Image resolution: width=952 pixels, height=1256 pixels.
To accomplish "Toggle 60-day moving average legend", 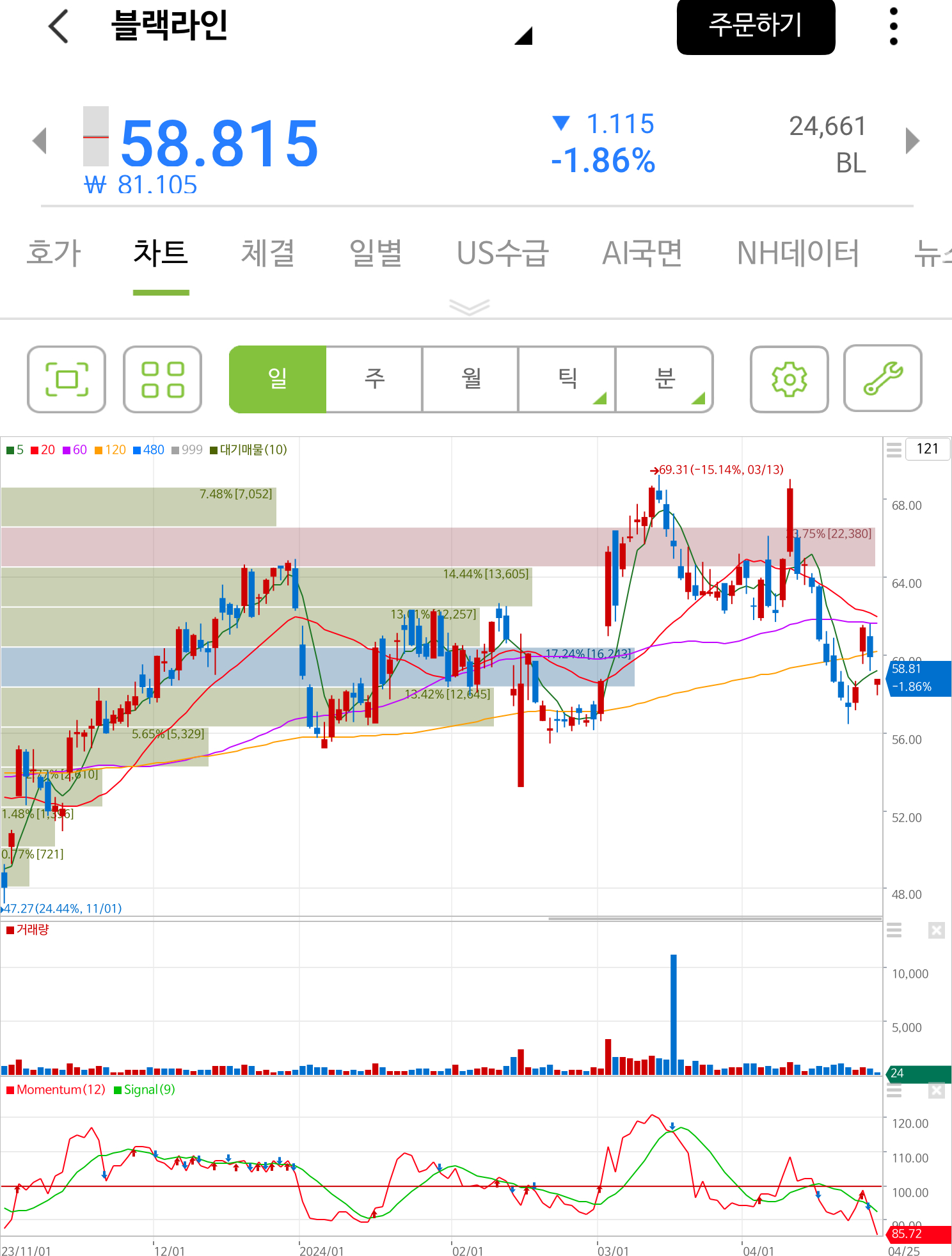I will point(75,450).
